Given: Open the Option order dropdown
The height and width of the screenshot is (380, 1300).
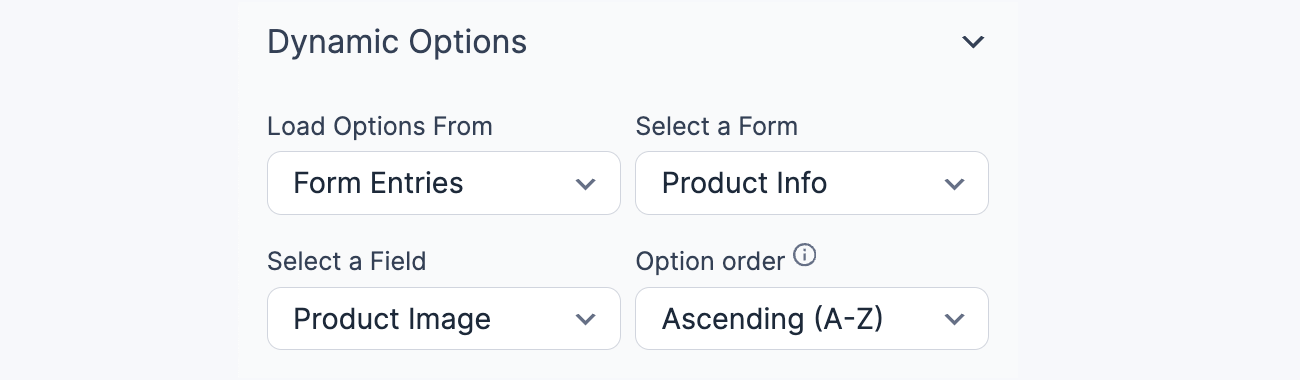Looking at the screenshot, I should (x=812, y=319).
